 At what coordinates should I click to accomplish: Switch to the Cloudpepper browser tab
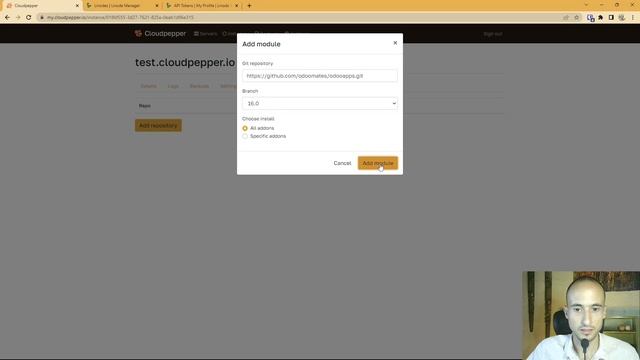coord(41,6)
